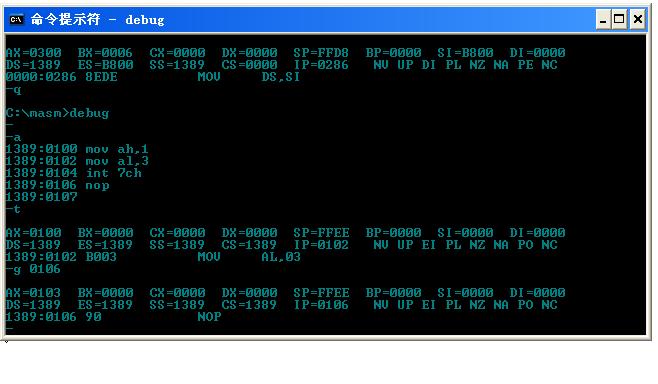This screenshot has width=658, height=384.
Task: Click the 'mov al,3' assembly line
Action: pos(77,161)
